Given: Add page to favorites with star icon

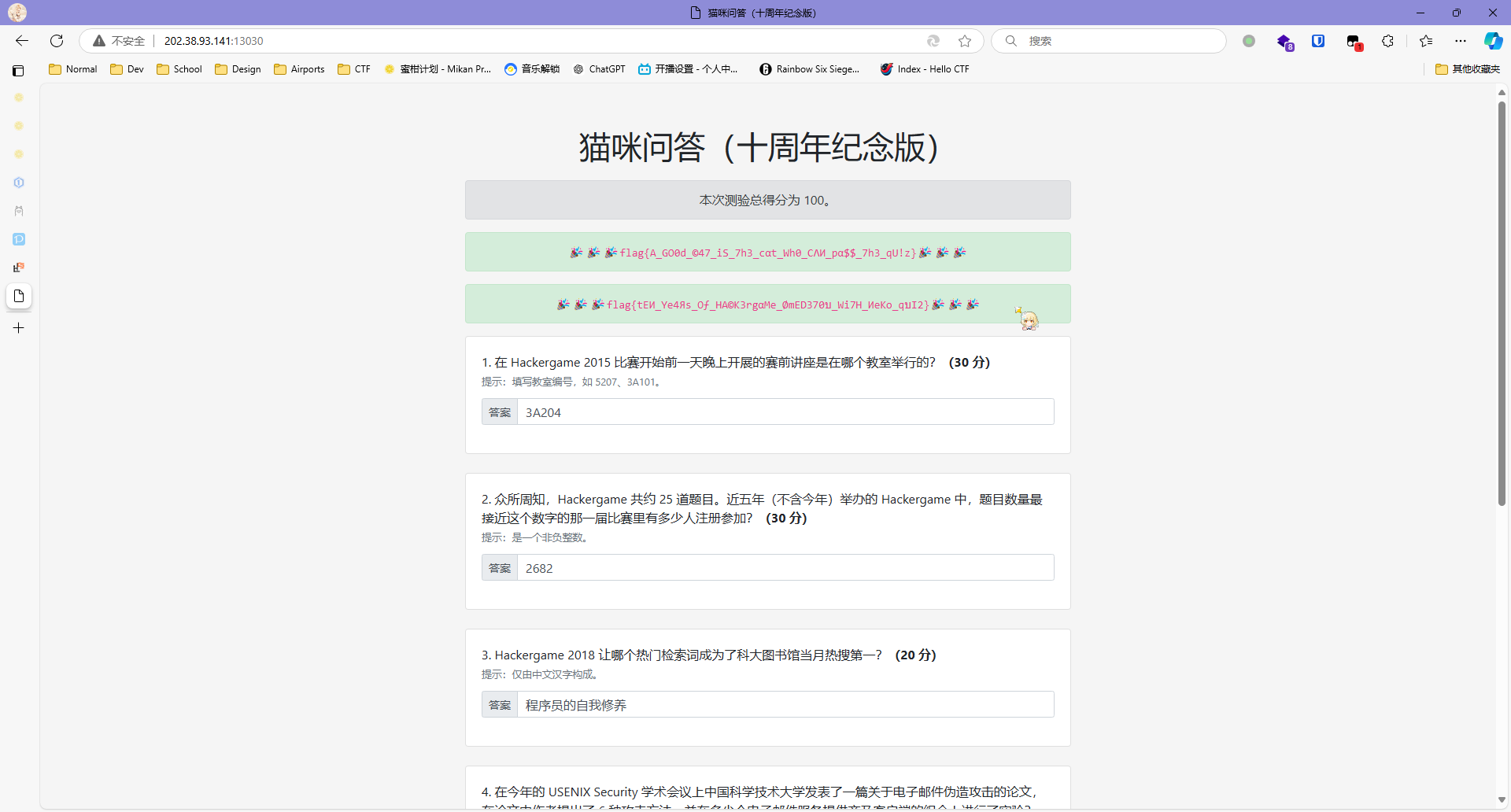Looking at the screenshot, I should (x=965, y=41).
